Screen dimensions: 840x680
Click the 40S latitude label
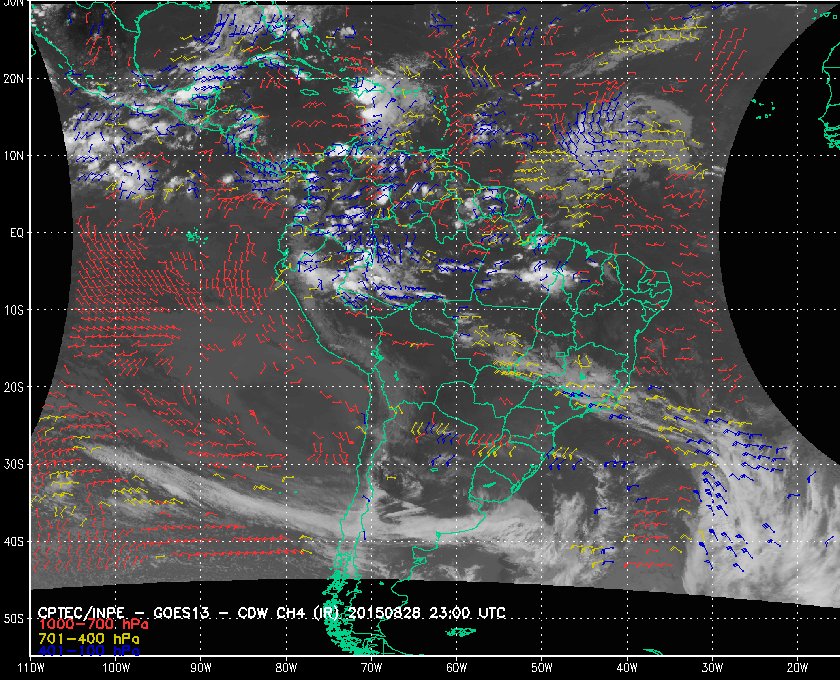14,541
